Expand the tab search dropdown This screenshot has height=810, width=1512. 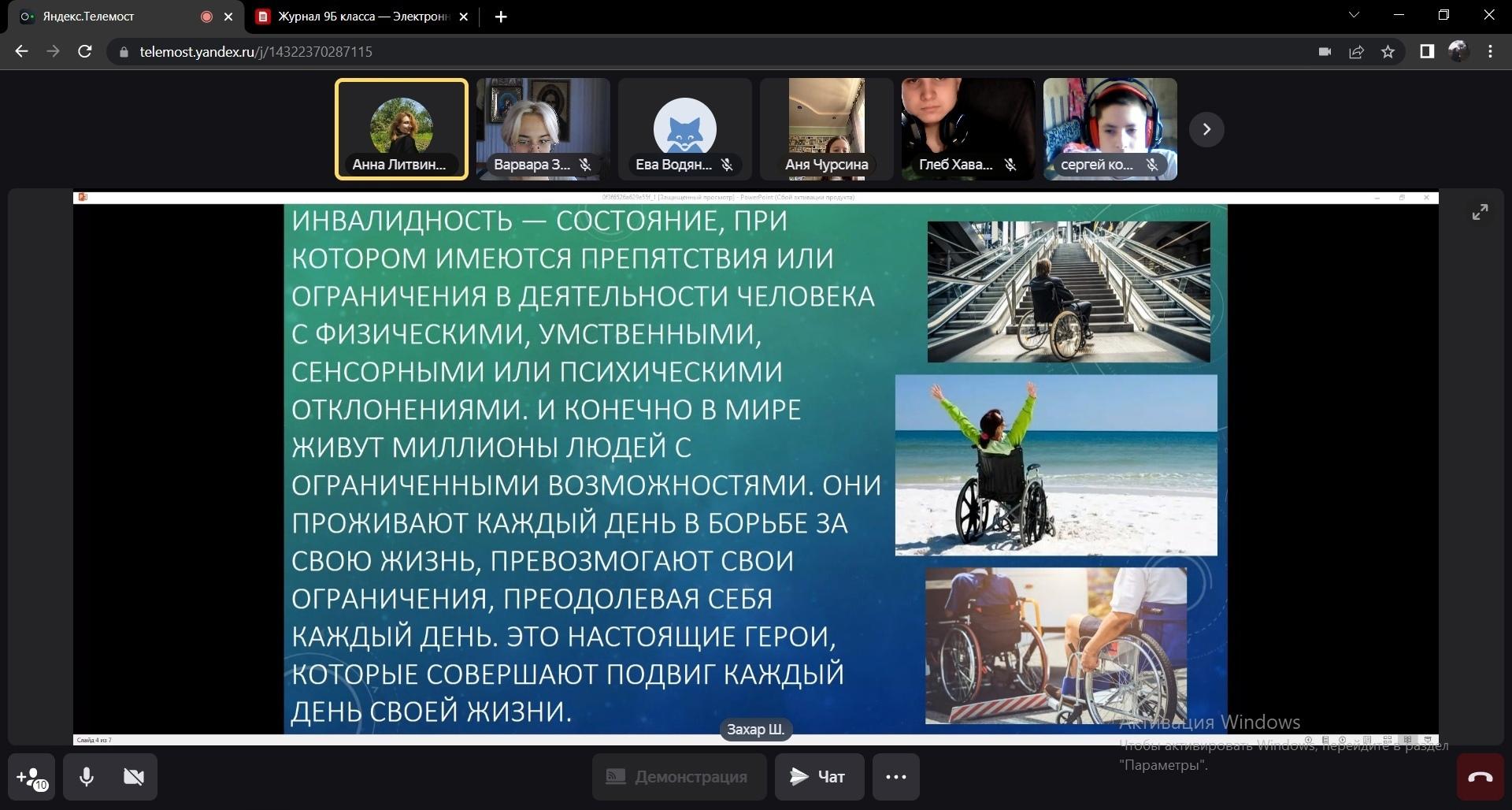1354,15
